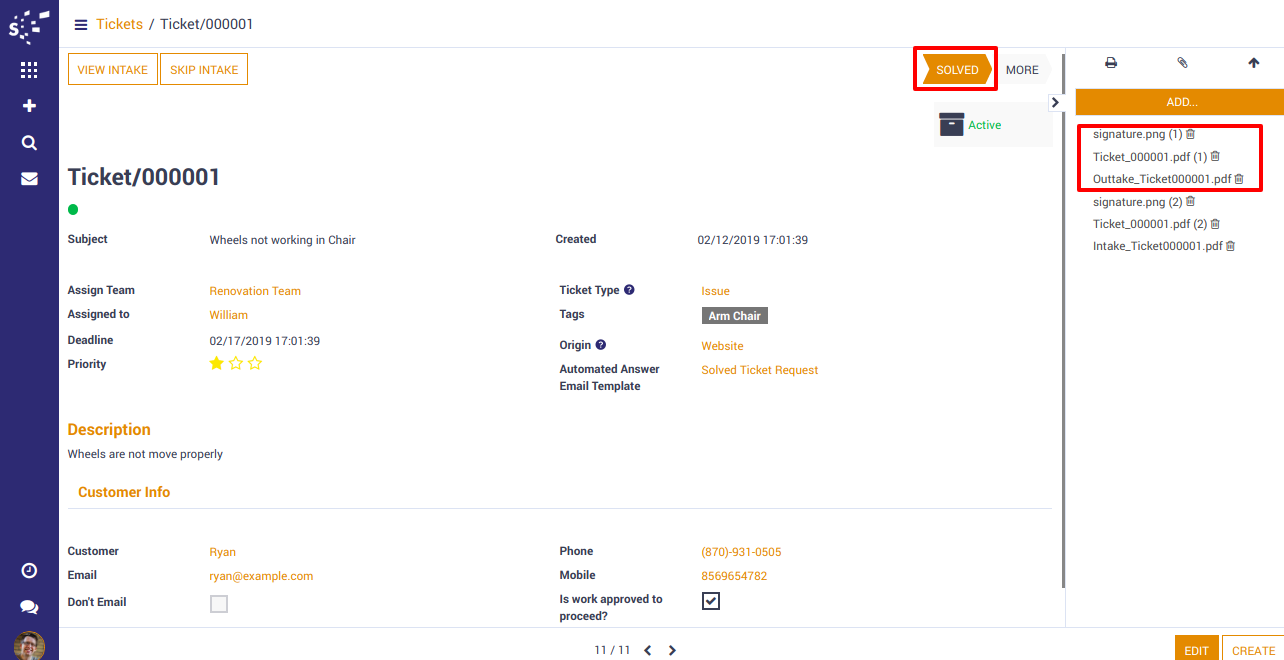Click the plus icon in left sidebar

click(x=29, y=106)
